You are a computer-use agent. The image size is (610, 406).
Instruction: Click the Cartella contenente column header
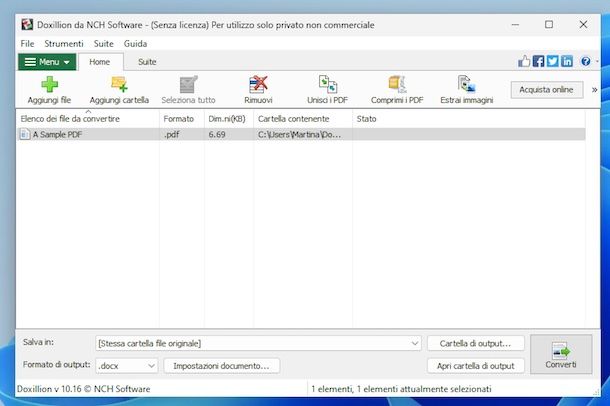click(303, 119)
